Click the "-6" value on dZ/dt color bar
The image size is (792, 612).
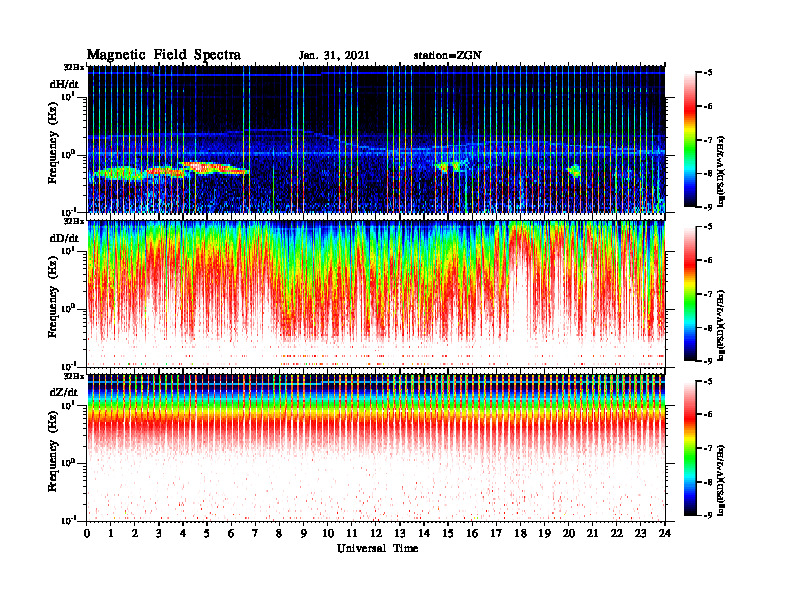tap(708, 415)
